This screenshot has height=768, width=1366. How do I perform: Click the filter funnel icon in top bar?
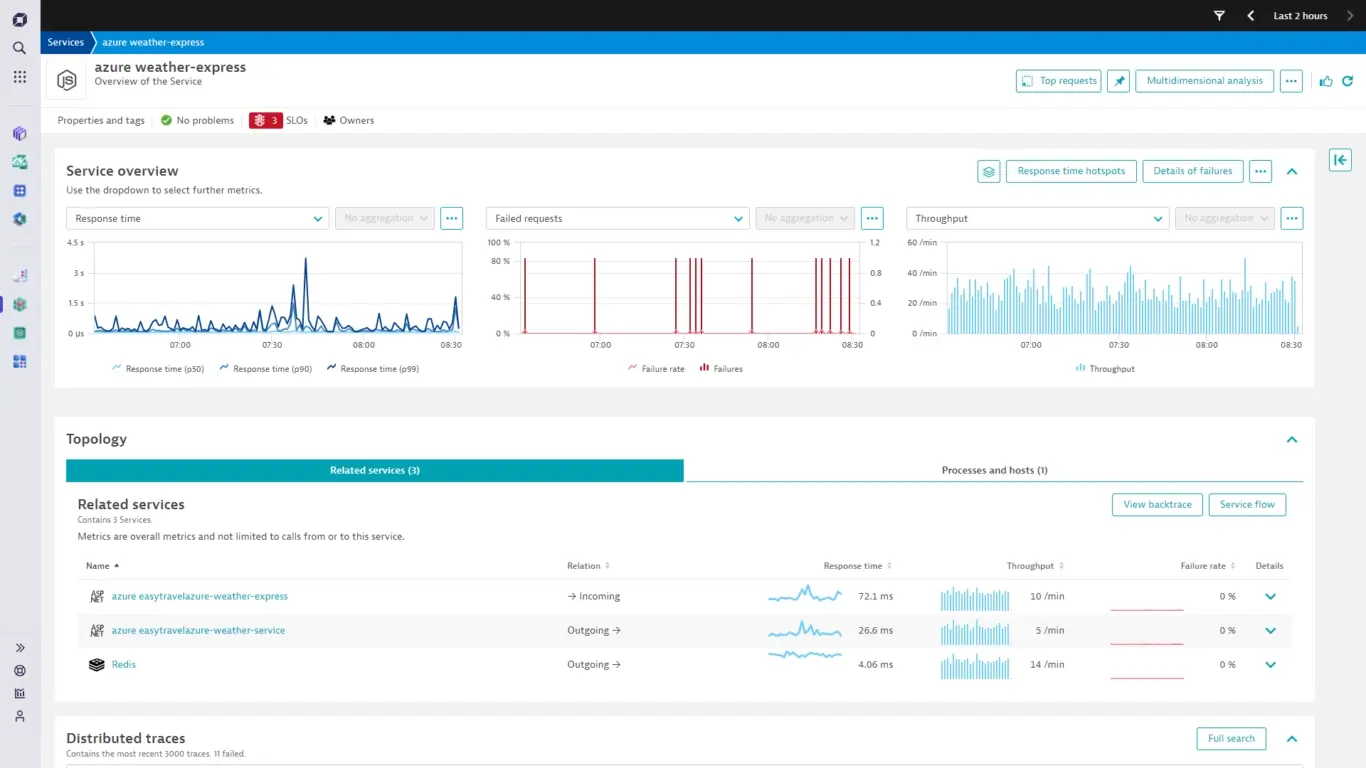pos(1219,16)
